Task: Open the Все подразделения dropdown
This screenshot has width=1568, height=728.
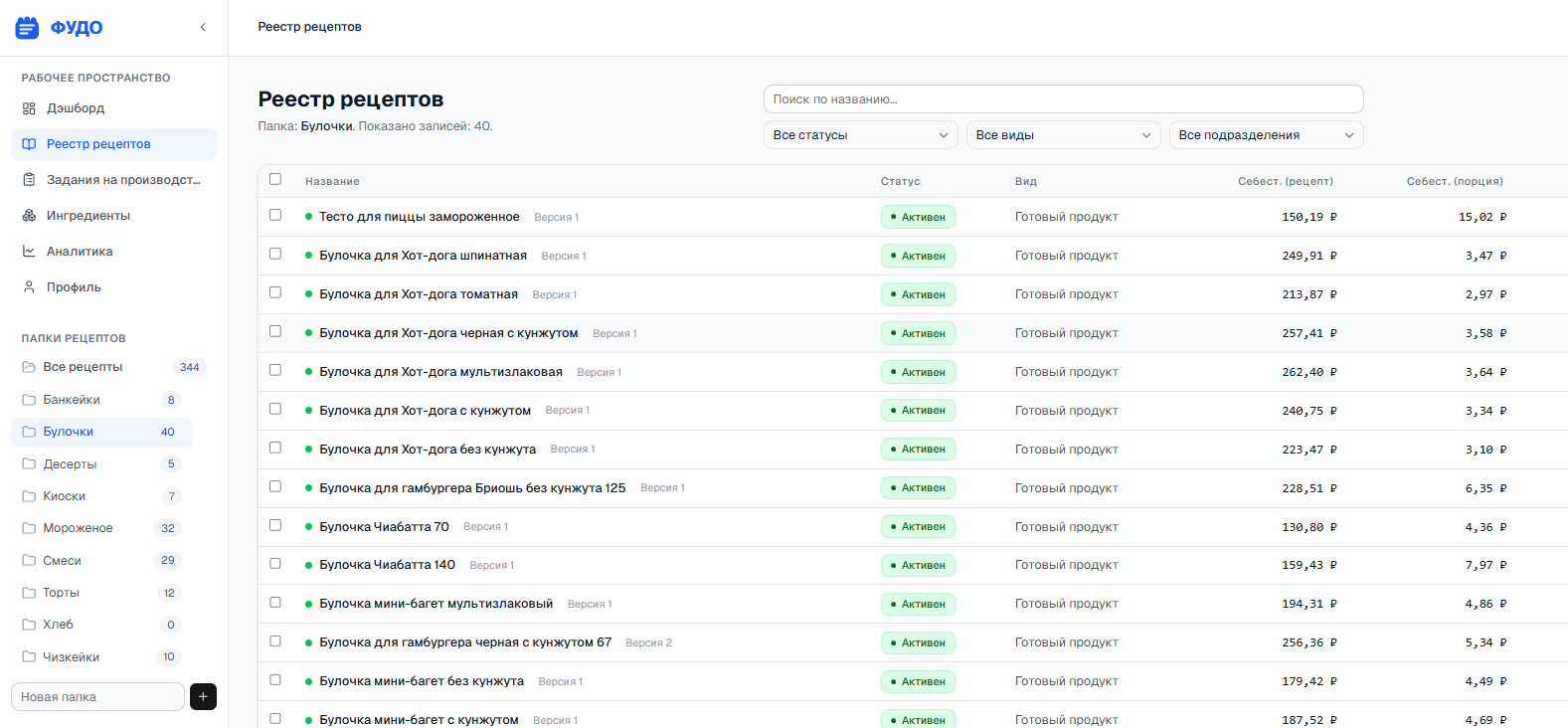Action: pos(1266,135)
